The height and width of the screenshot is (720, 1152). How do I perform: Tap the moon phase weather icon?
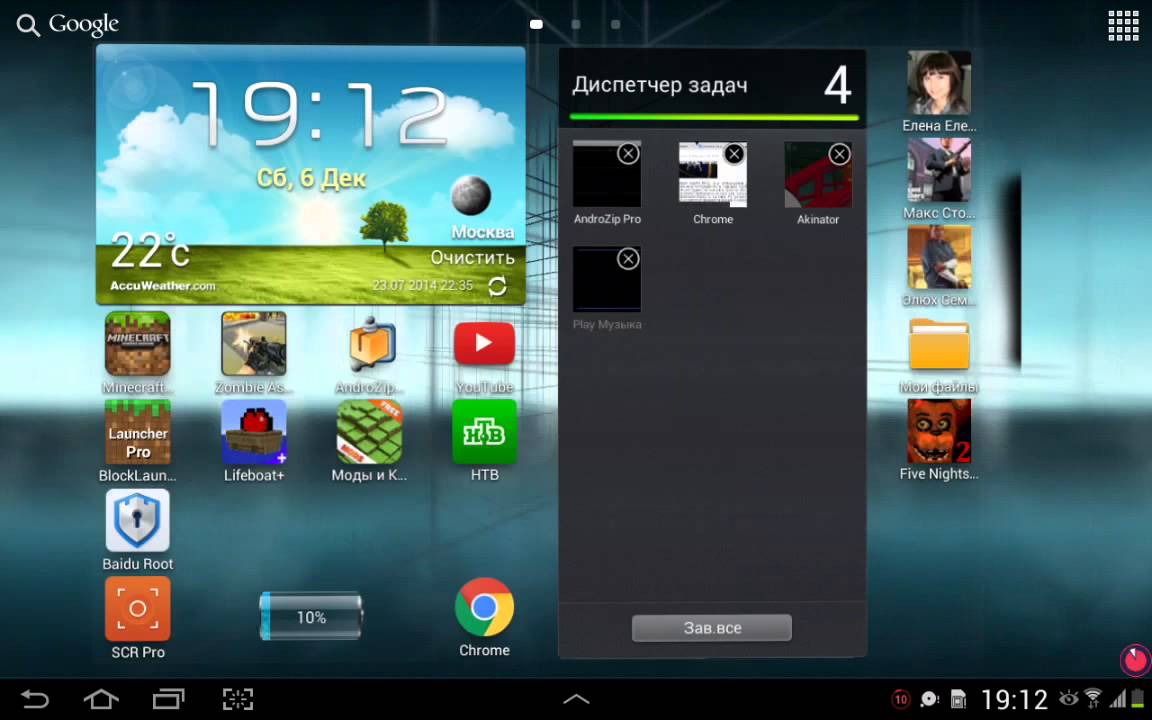click(x=470, y=195)
